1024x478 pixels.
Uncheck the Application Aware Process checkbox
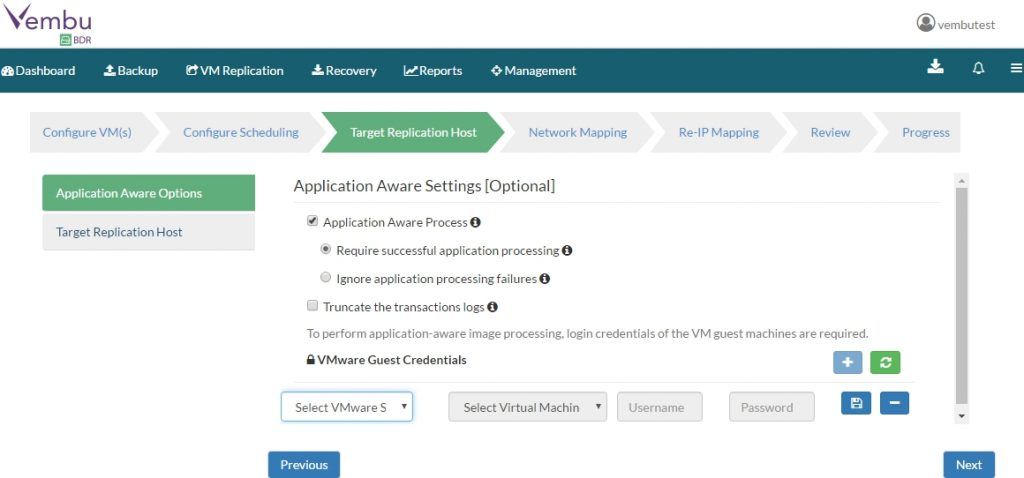312,221
